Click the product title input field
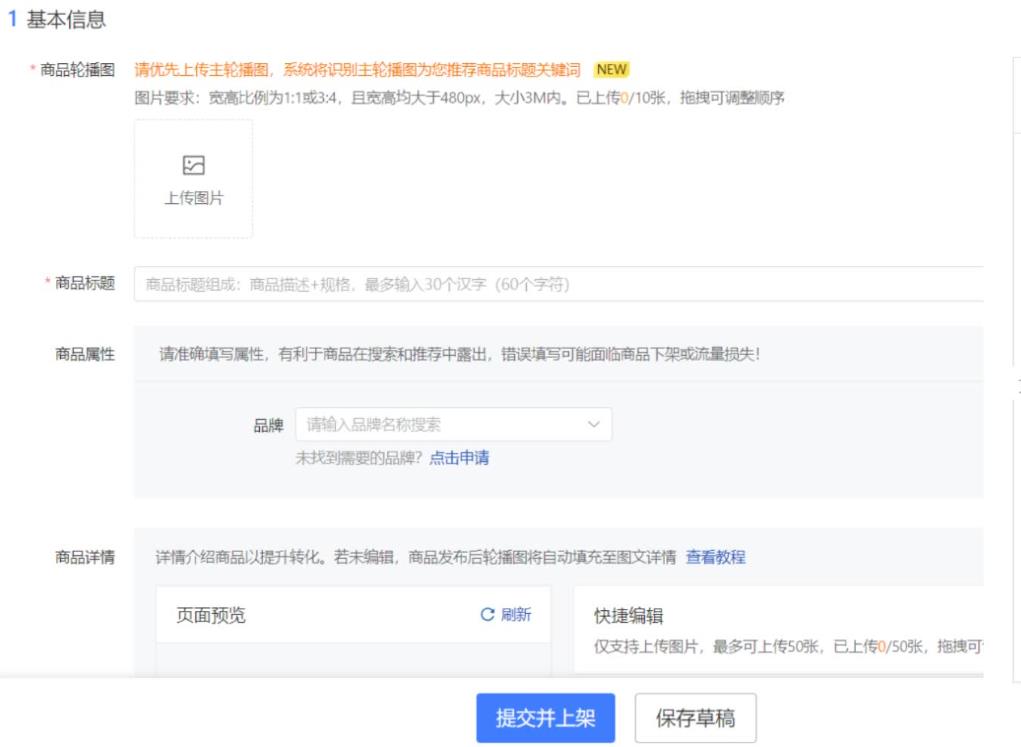The width and height of the screenshot is (1021, 747). pyautogui.click(x=559, y=284)
